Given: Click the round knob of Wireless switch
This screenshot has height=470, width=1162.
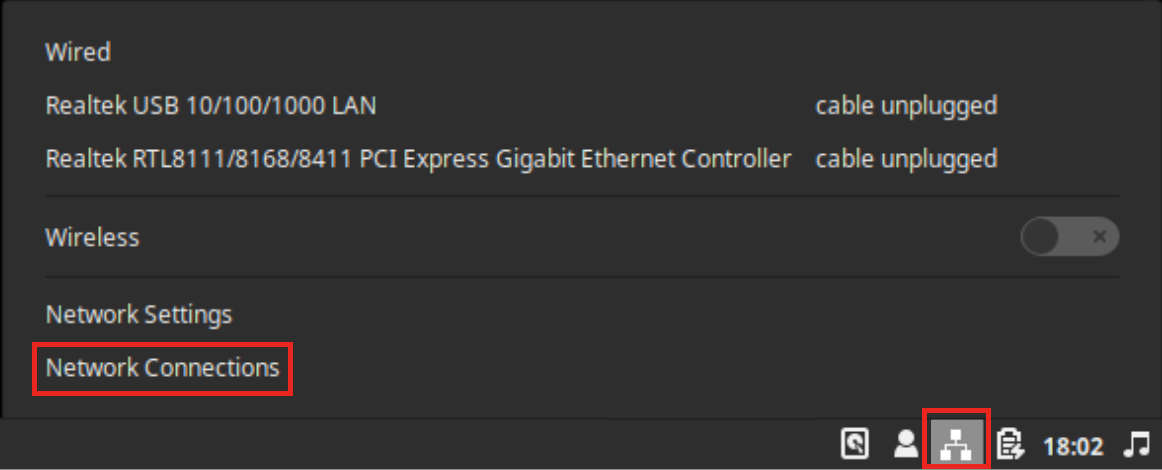Looking at the screenshot, I should click(x=1041, y=238).
